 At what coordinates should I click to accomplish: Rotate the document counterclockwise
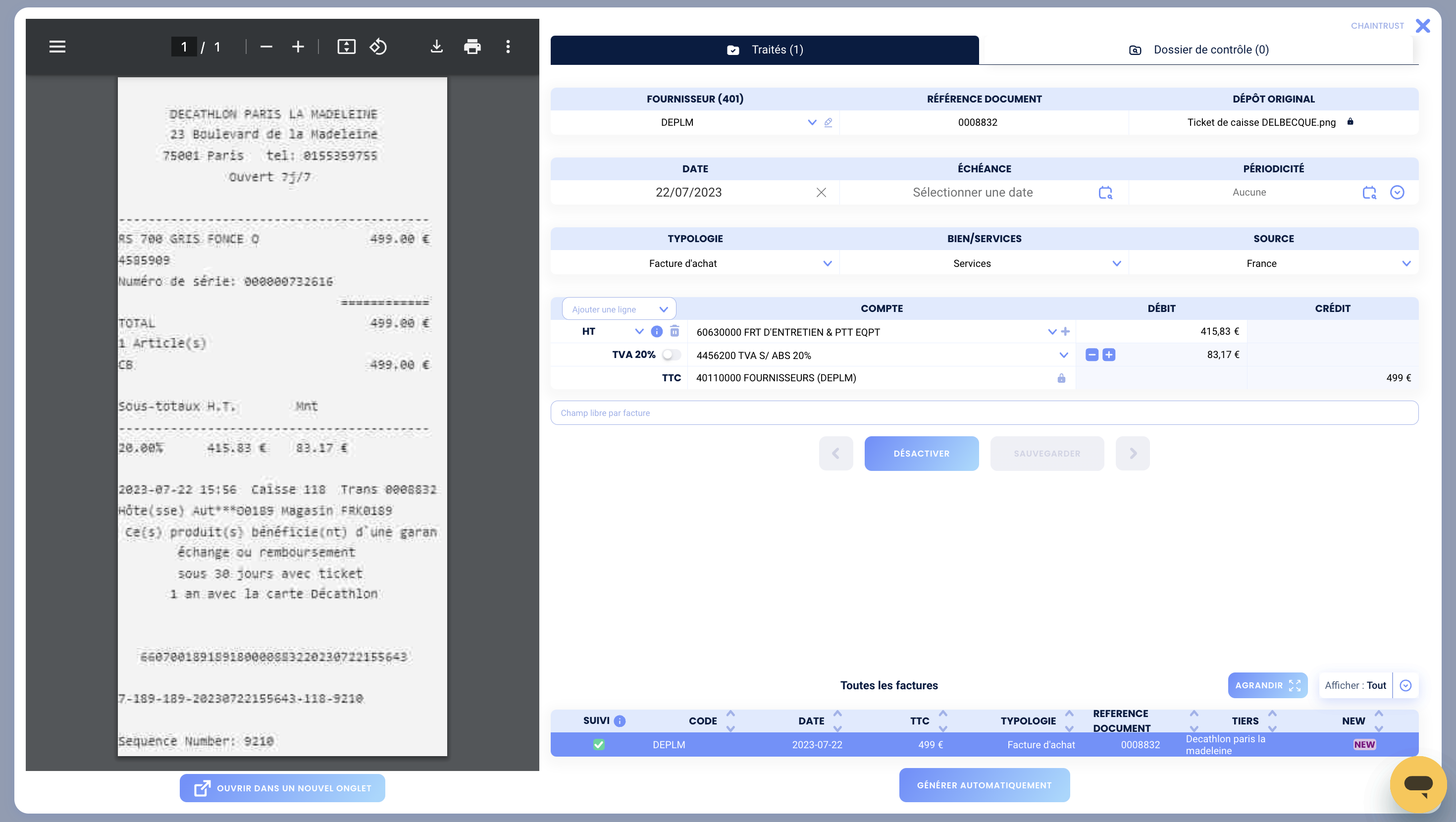pyautogui.click(x=378, y=47)
